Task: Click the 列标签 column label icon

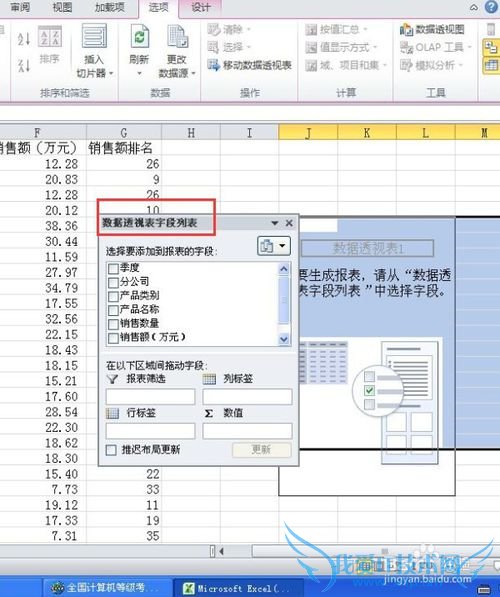Action: pos(209,379)
